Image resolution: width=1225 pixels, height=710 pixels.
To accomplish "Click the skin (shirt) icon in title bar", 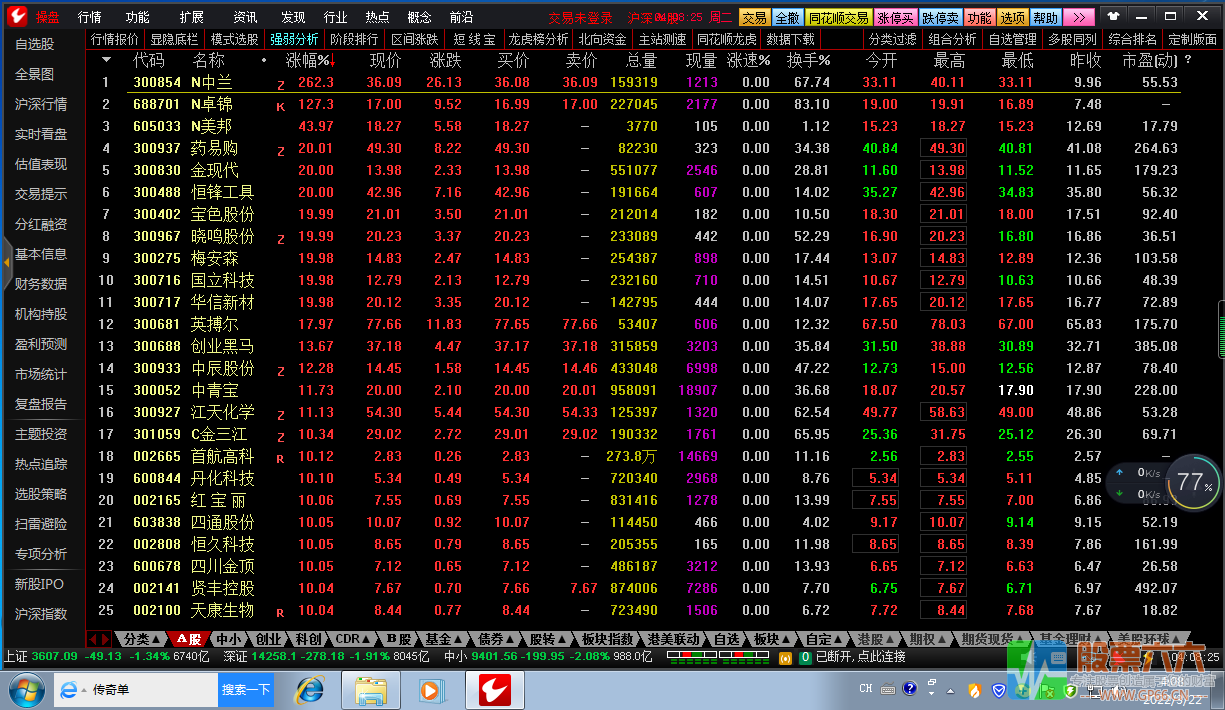I will tap(1113, 17).
